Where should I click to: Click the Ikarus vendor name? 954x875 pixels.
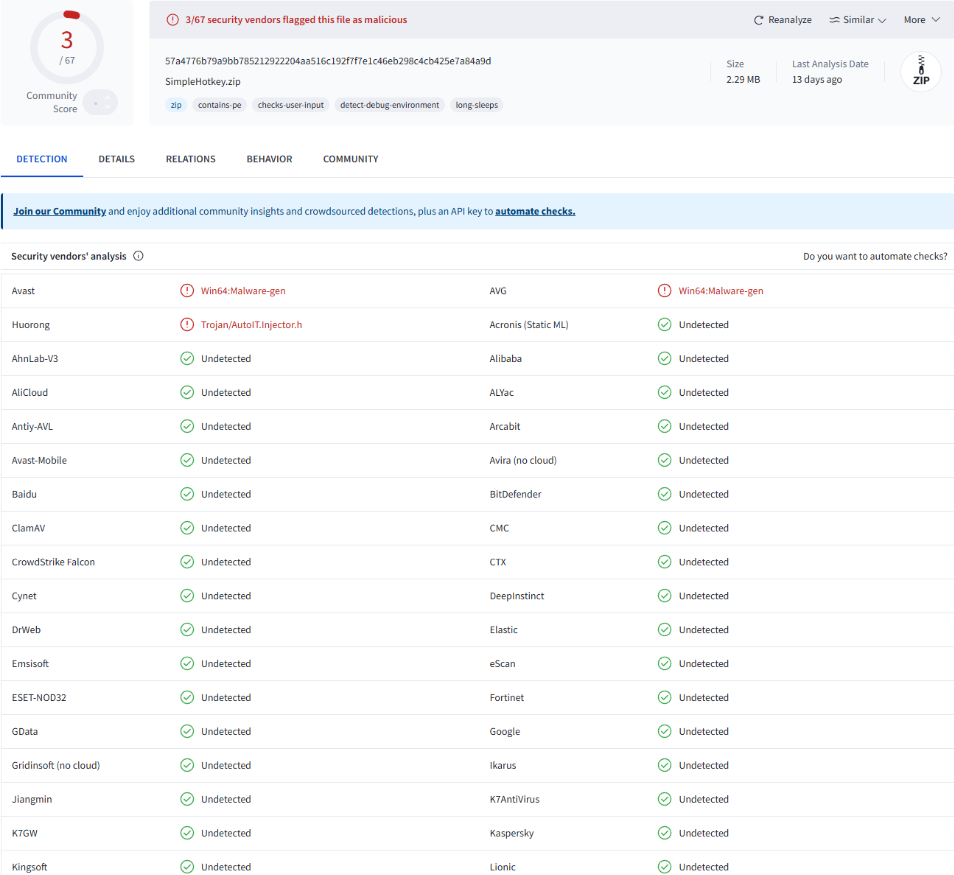(503, 765)
